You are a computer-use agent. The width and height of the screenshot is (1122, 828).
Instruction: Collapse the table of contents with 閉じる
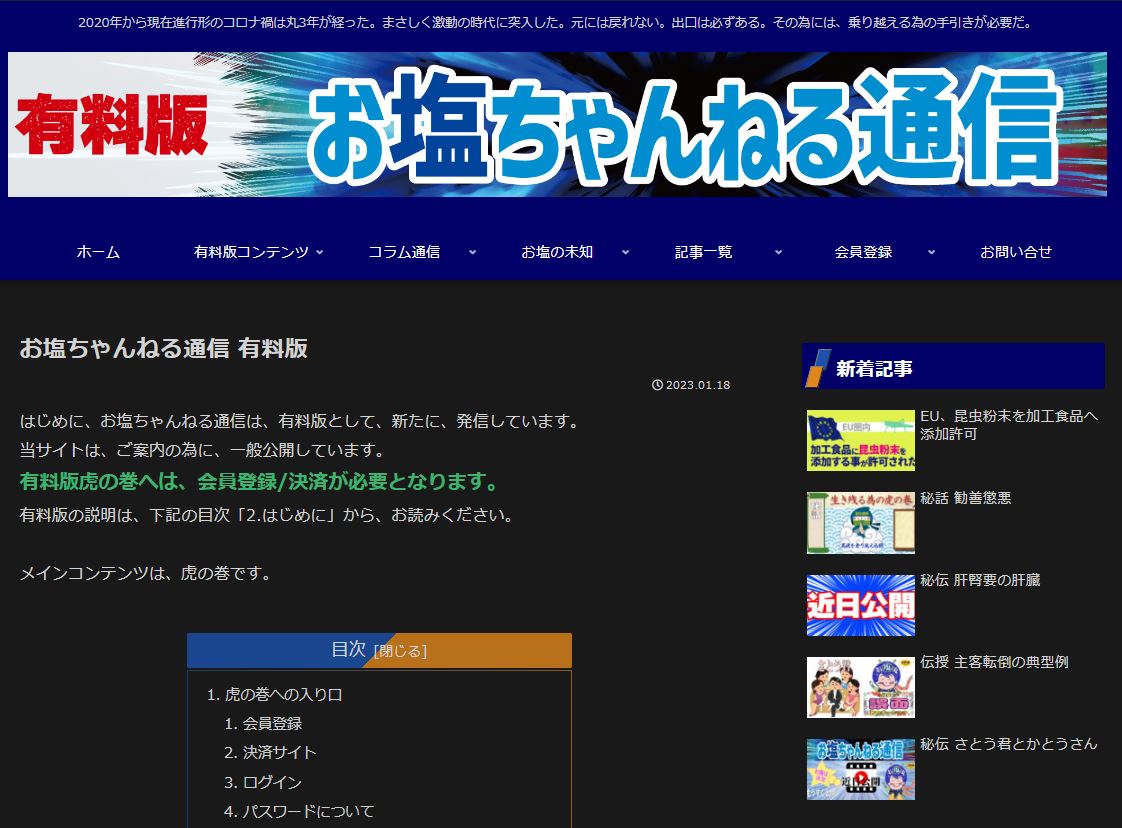pos(400,651)
